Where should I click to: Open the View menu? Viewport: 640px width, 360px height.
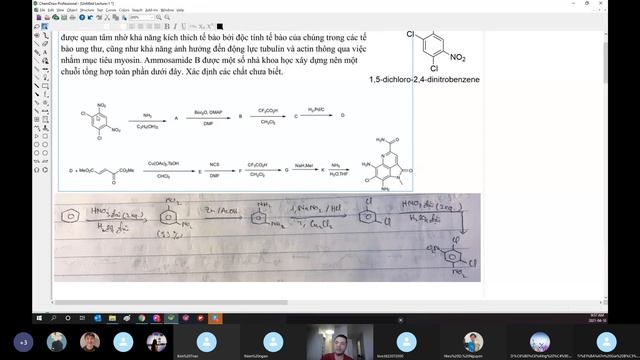click(x=60, y=10)
